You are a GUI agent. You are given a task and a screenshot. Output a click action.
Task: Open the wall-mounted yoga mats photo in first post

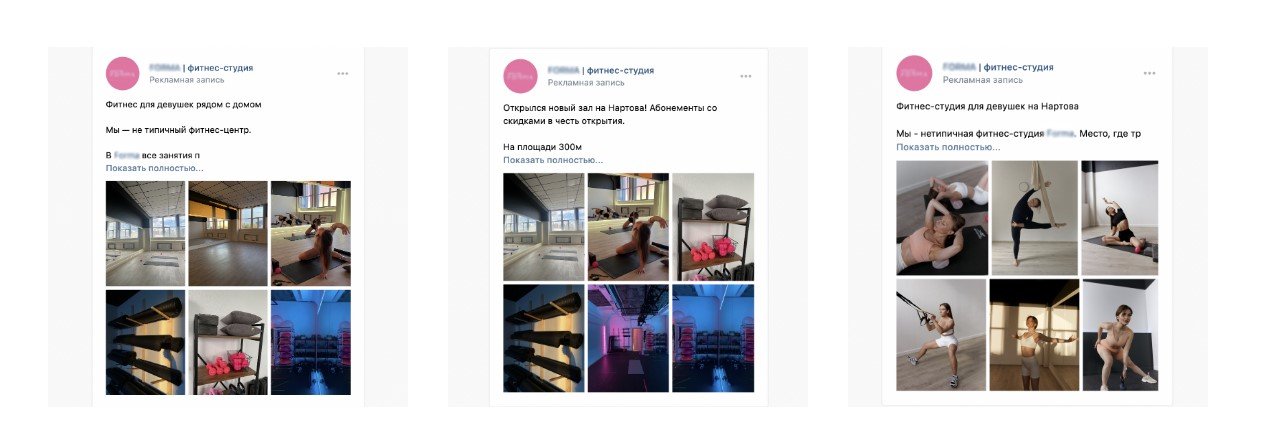145,342
